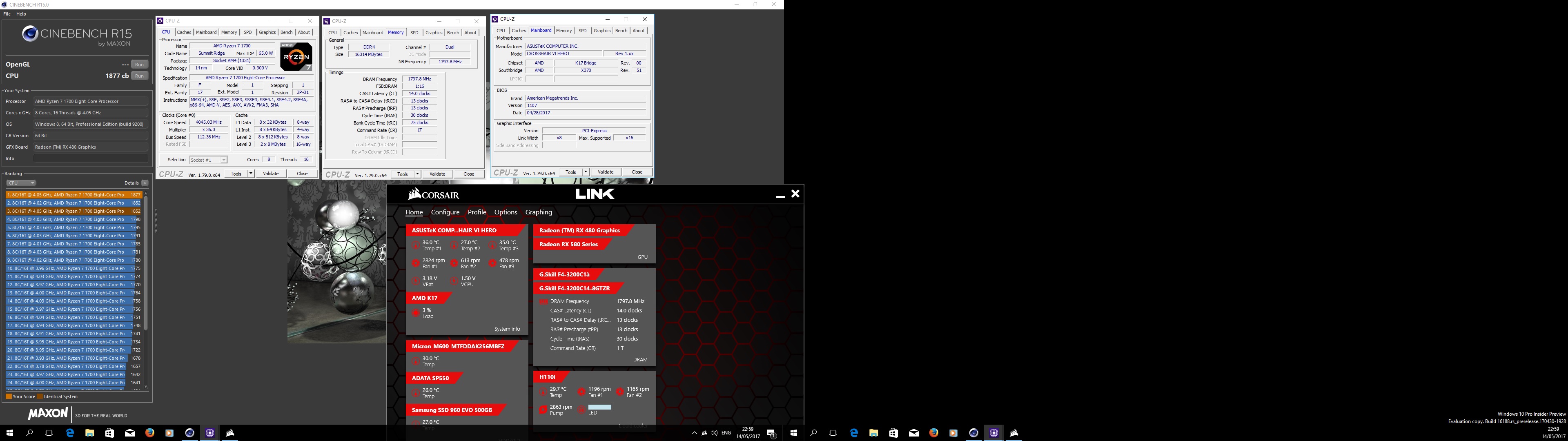Open CPU-Z from the primary taskbar
The width and height of the screenshot is (1568, 441).
point(210,433)
